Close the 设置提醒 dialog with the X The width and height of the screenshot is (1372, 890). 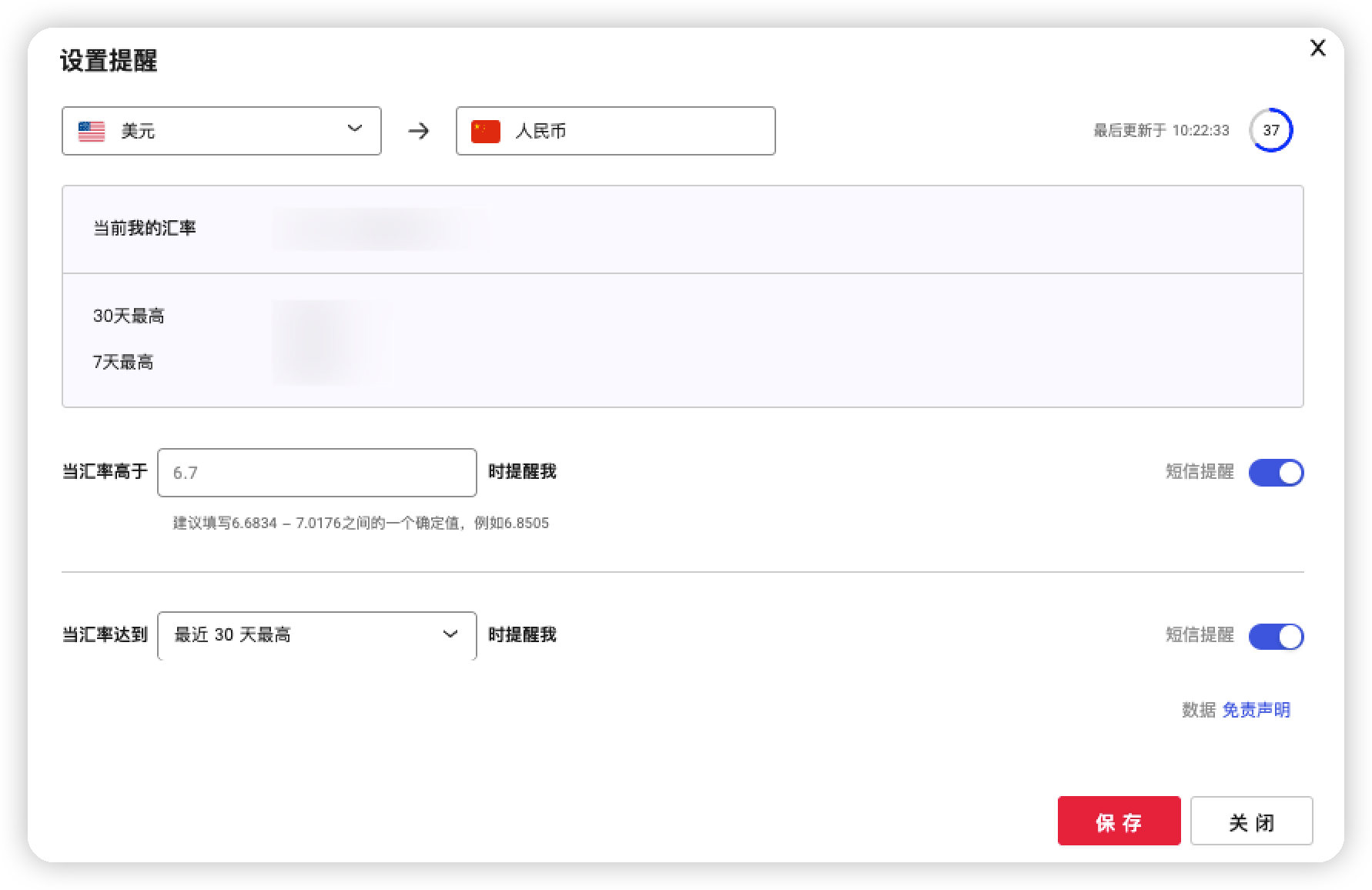click(x=1317, y=48)
